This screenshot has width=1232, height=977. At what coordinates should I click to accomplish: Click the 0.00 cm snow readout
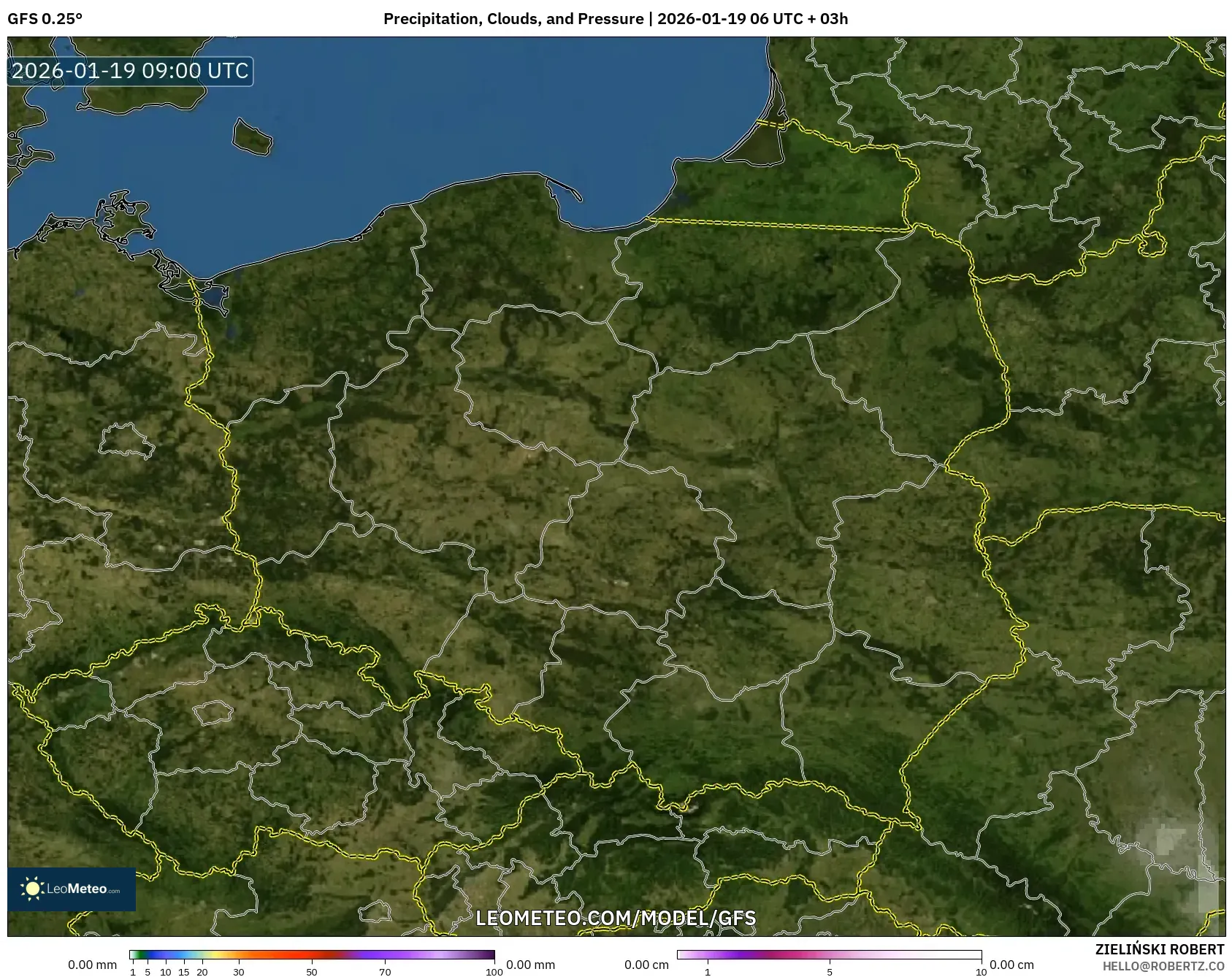pos(648,964)
